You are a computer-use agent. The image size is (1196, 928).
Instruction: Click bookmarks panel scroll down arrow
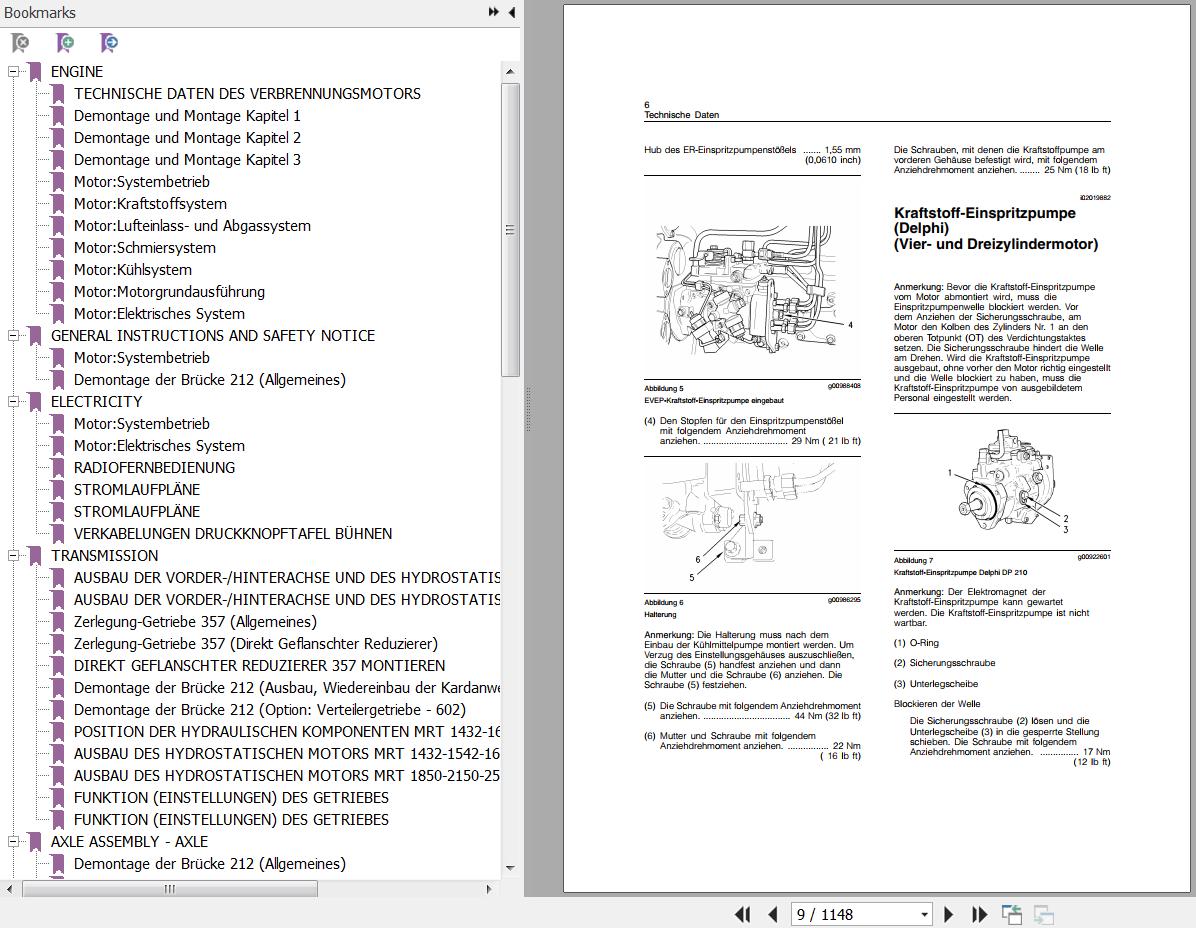pos(510,868)
